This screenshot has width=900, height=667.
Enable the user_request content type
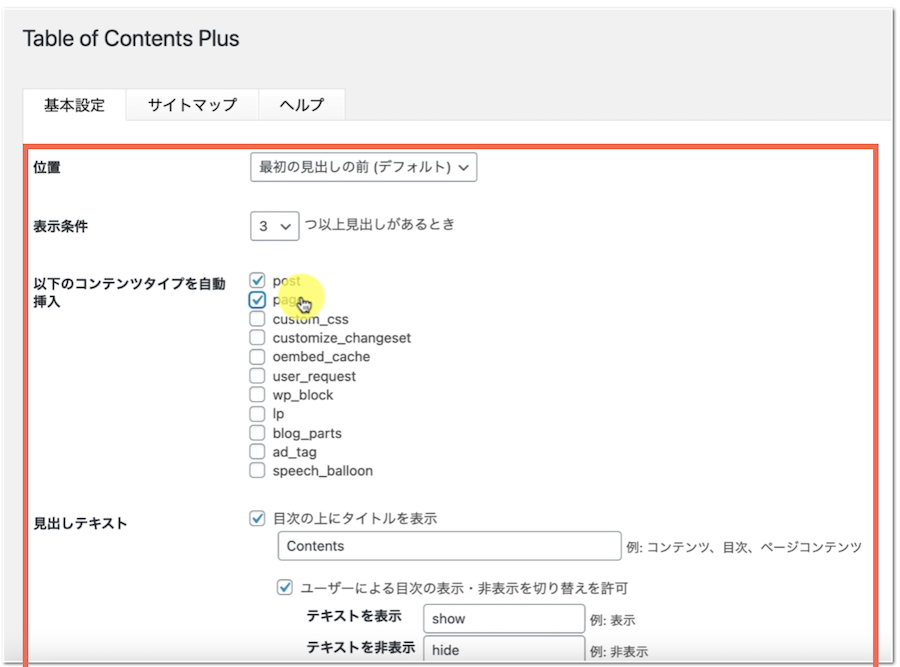(x=258, y=376)
